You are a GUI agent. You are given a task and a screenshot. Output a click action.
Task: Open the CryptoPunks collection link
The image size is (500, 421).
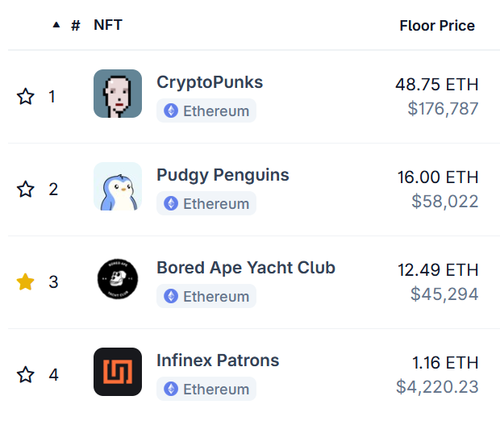pyautogui.click(x=210, y=82)
